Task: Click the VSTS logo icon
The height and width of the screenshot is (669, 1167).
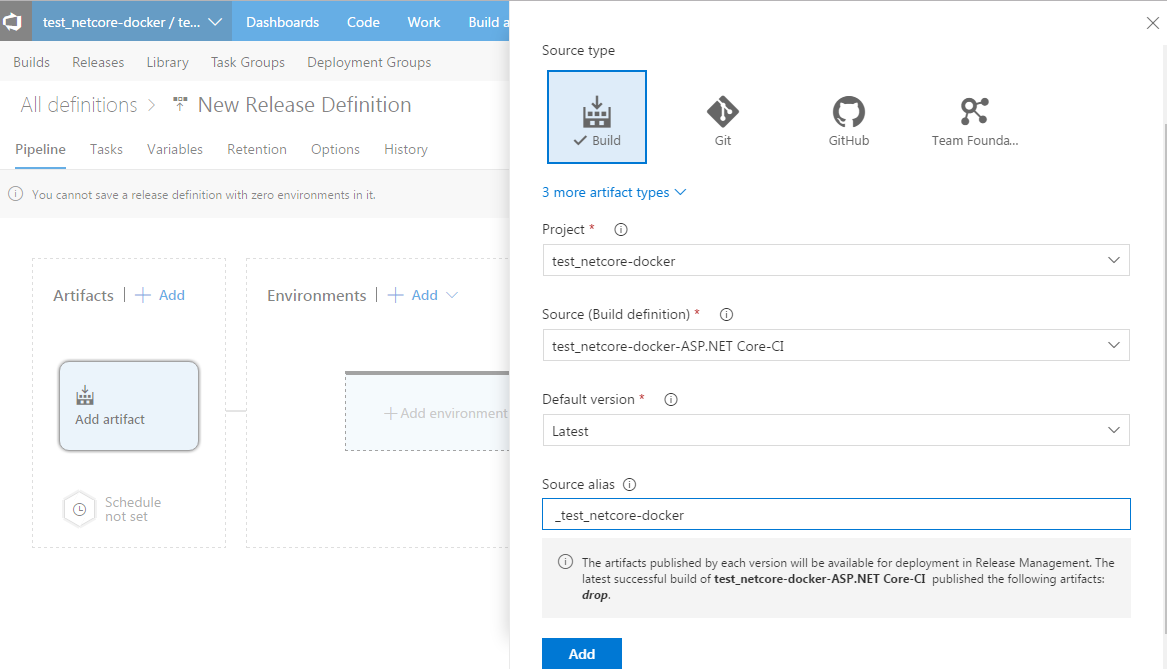Action: [13, 21]
